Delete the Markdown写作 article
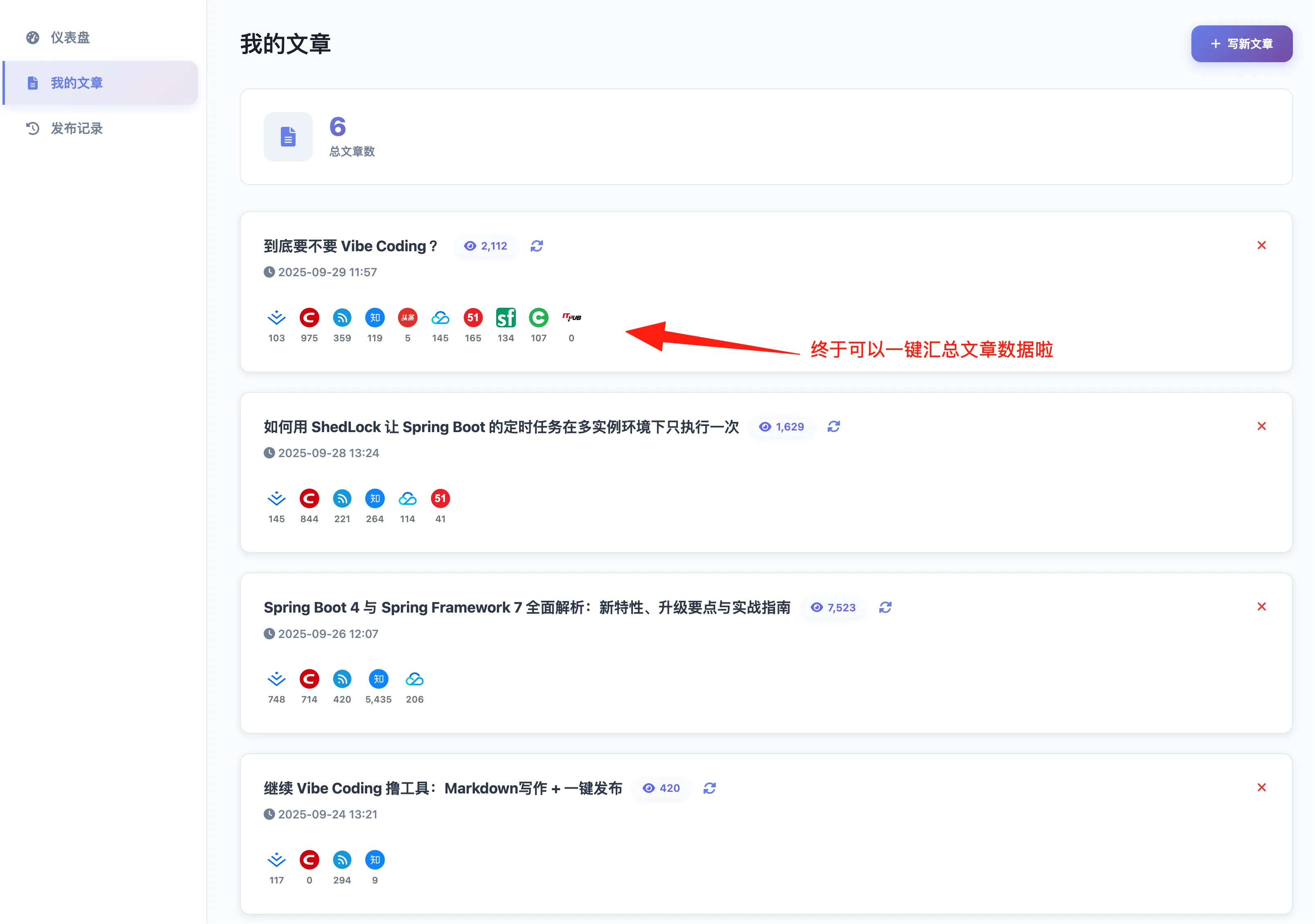Screen dimensions: 1315x924 [x=1261, y=788]
